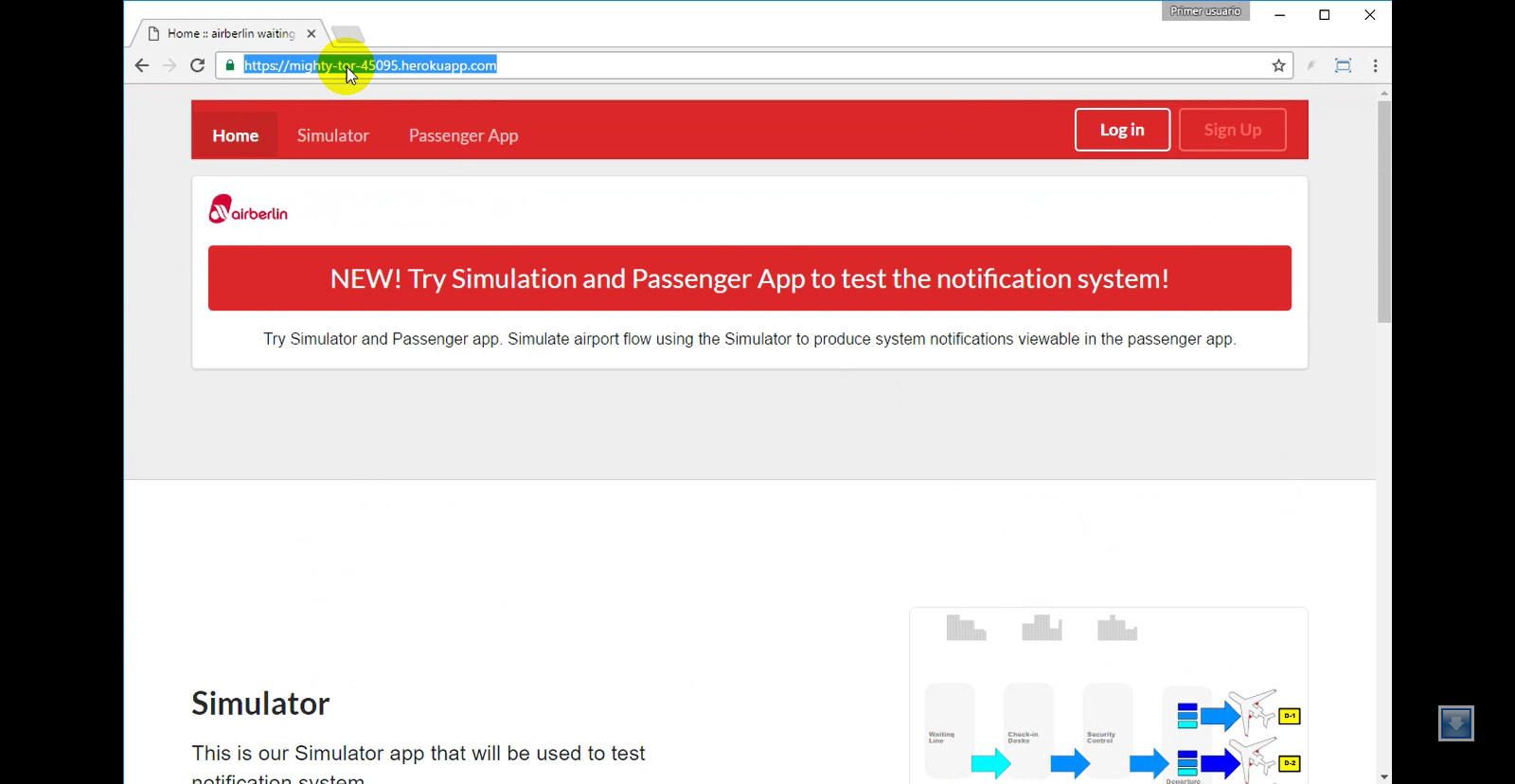1515x784 pixels.
Task: Click the airberlin logo
Action: pos(248,209)
